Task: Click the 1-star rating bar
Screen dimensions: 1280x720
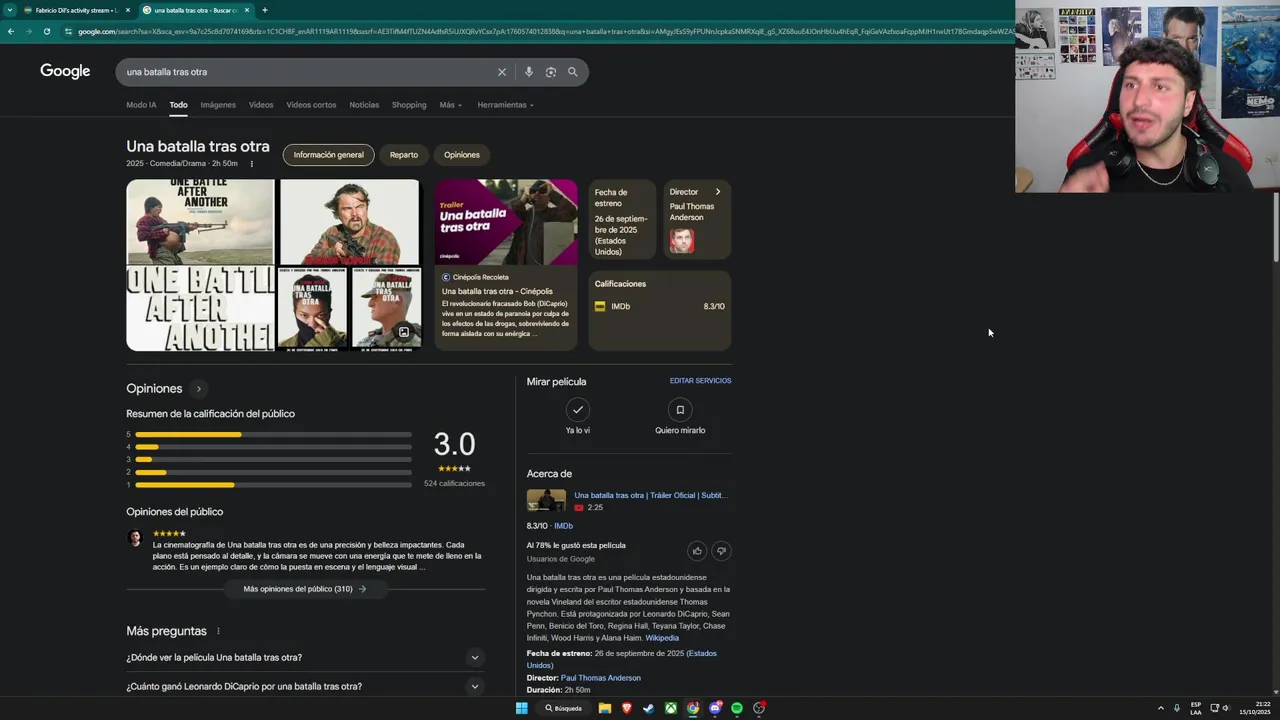Action: [x=273, y=485]
